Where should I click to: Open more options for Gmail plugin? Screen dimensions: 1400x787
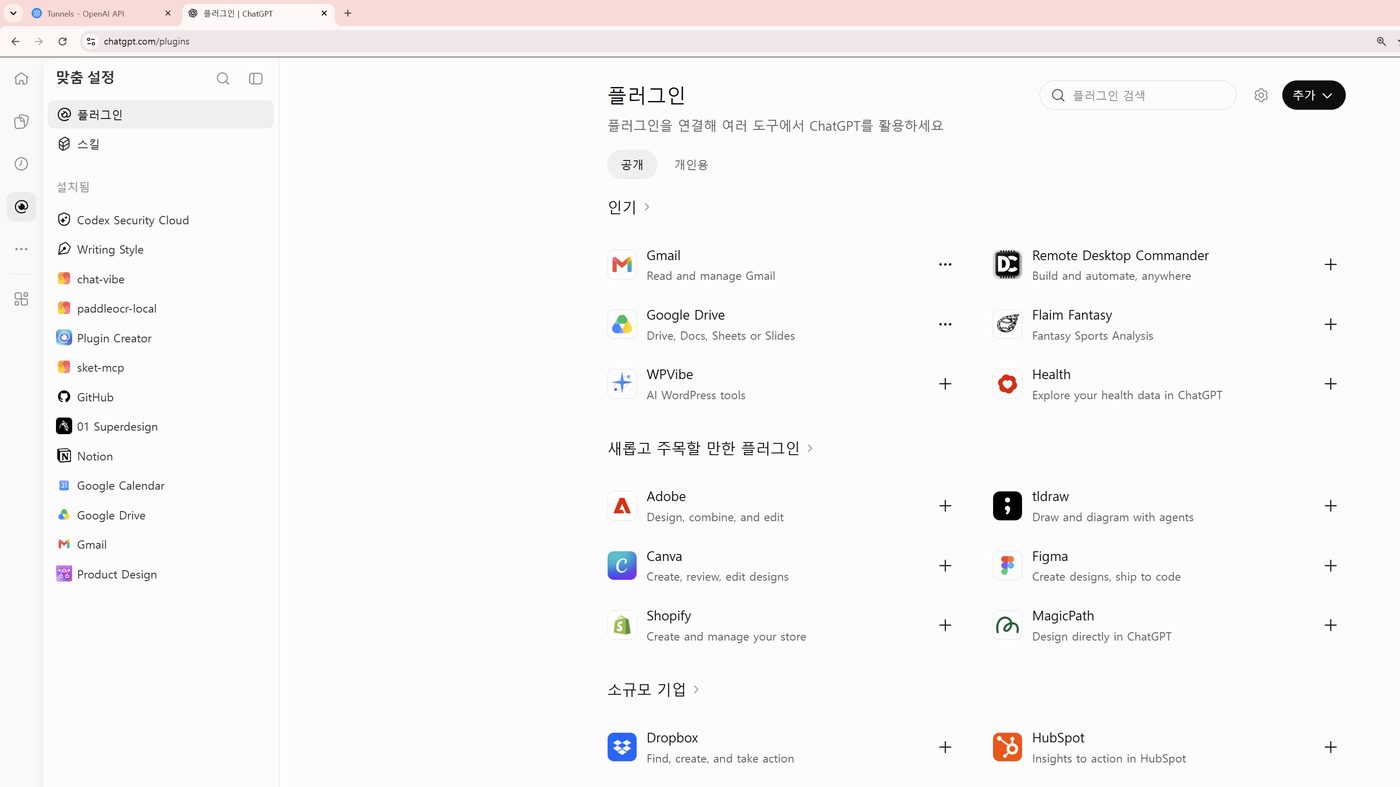click(945, 265)
